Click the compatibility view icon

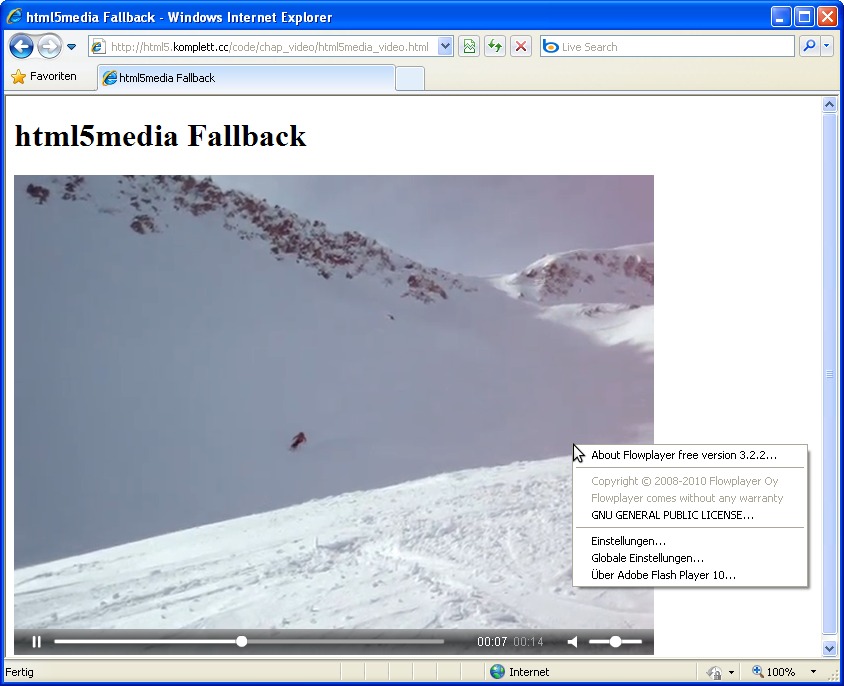click(x=468, y=46)
